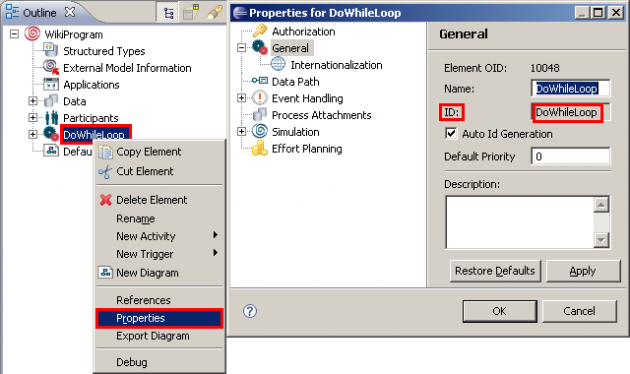This screenshot has height=374, width=630.
Task: Click the Default Priority field
Action: click(x=571, y=156)
